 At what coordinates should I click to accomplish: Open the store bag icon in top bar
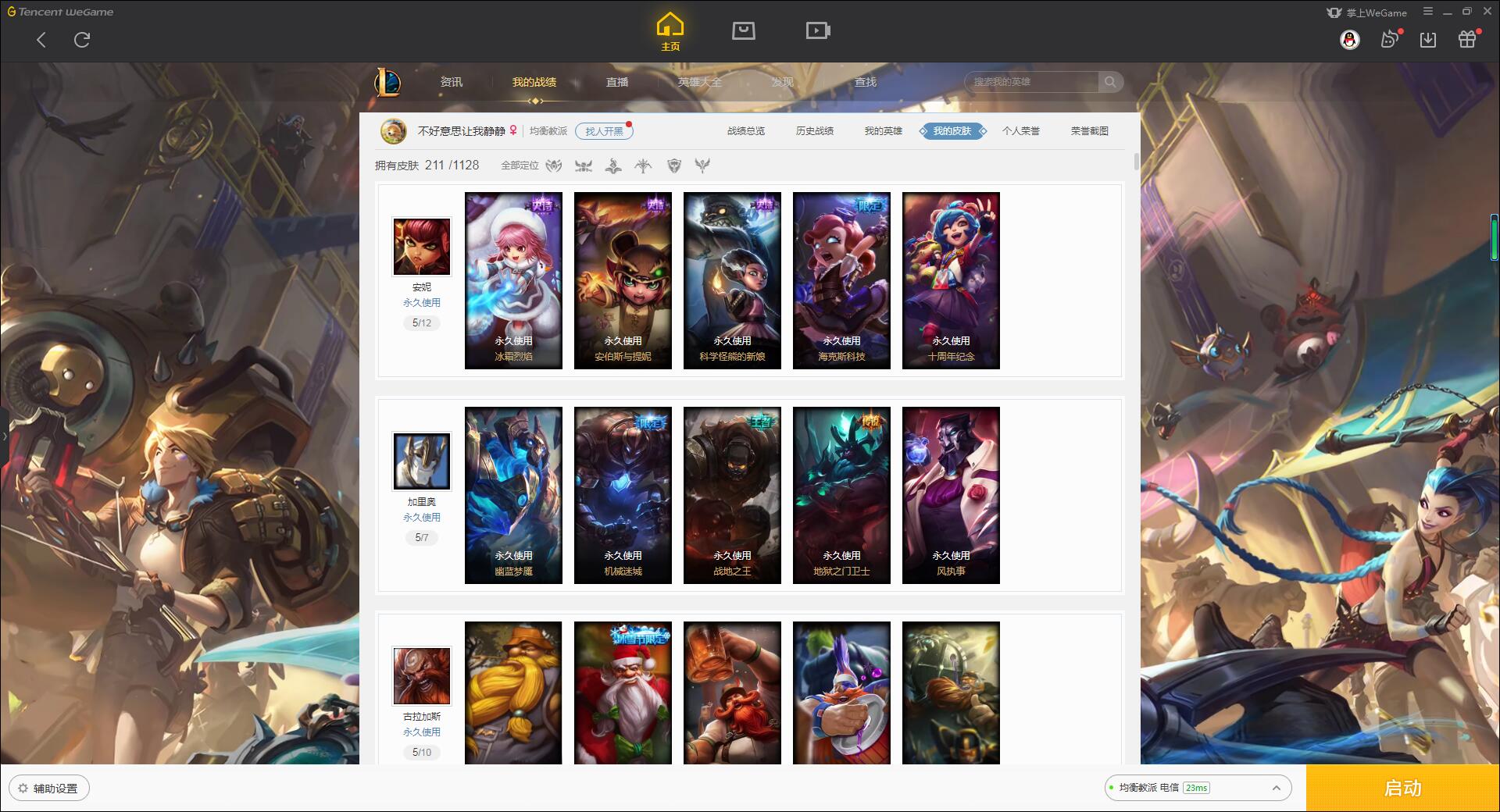tap(743, 30)
